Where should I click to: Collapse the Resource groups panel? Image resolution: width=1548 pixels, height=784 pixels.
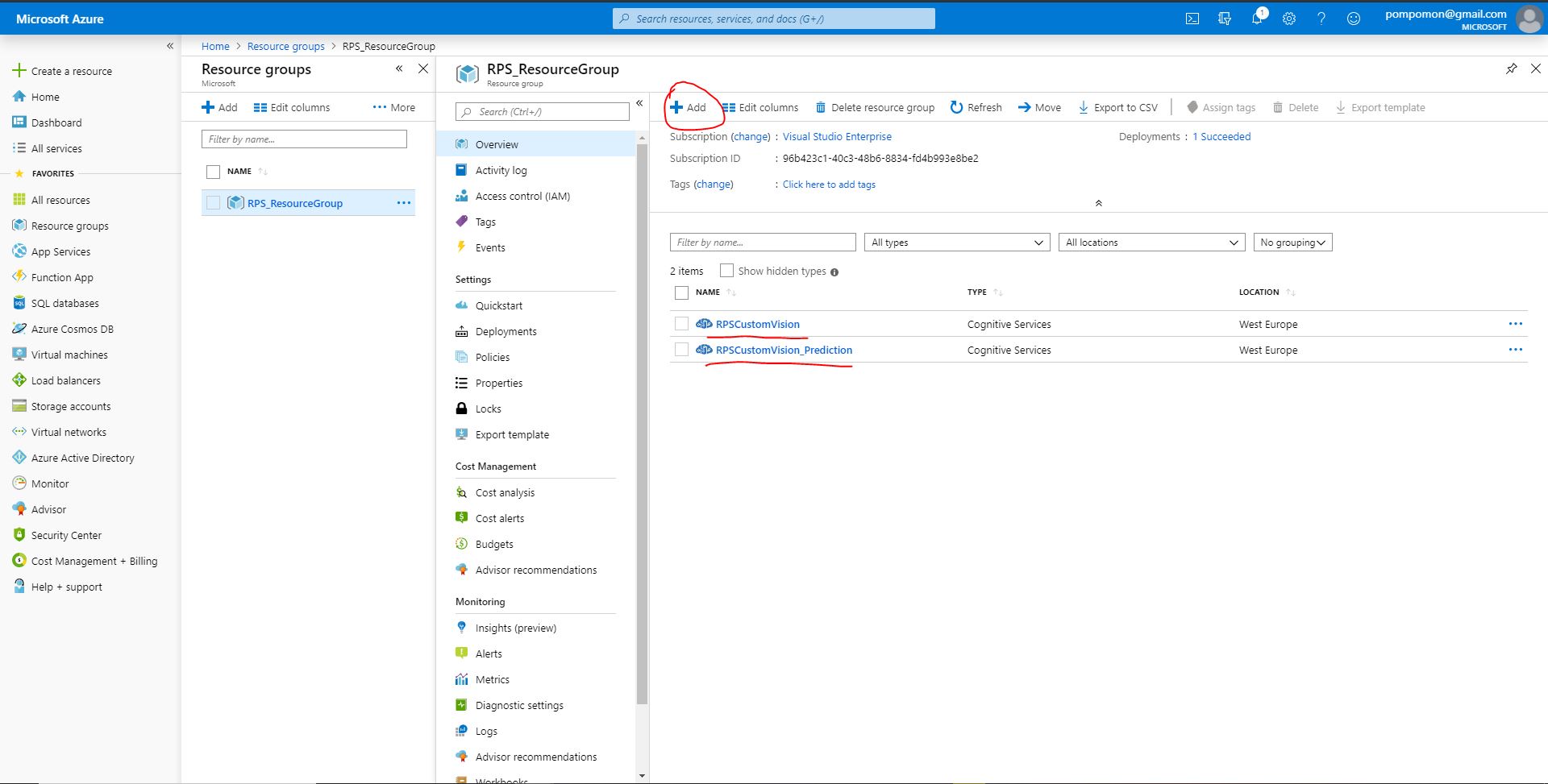tap(399, 68)
